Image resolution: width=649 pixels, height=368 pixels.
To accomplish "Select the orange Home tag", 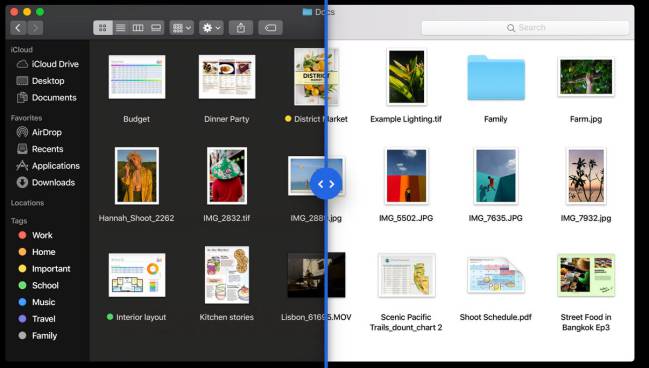I will click(x=37, y=252).
